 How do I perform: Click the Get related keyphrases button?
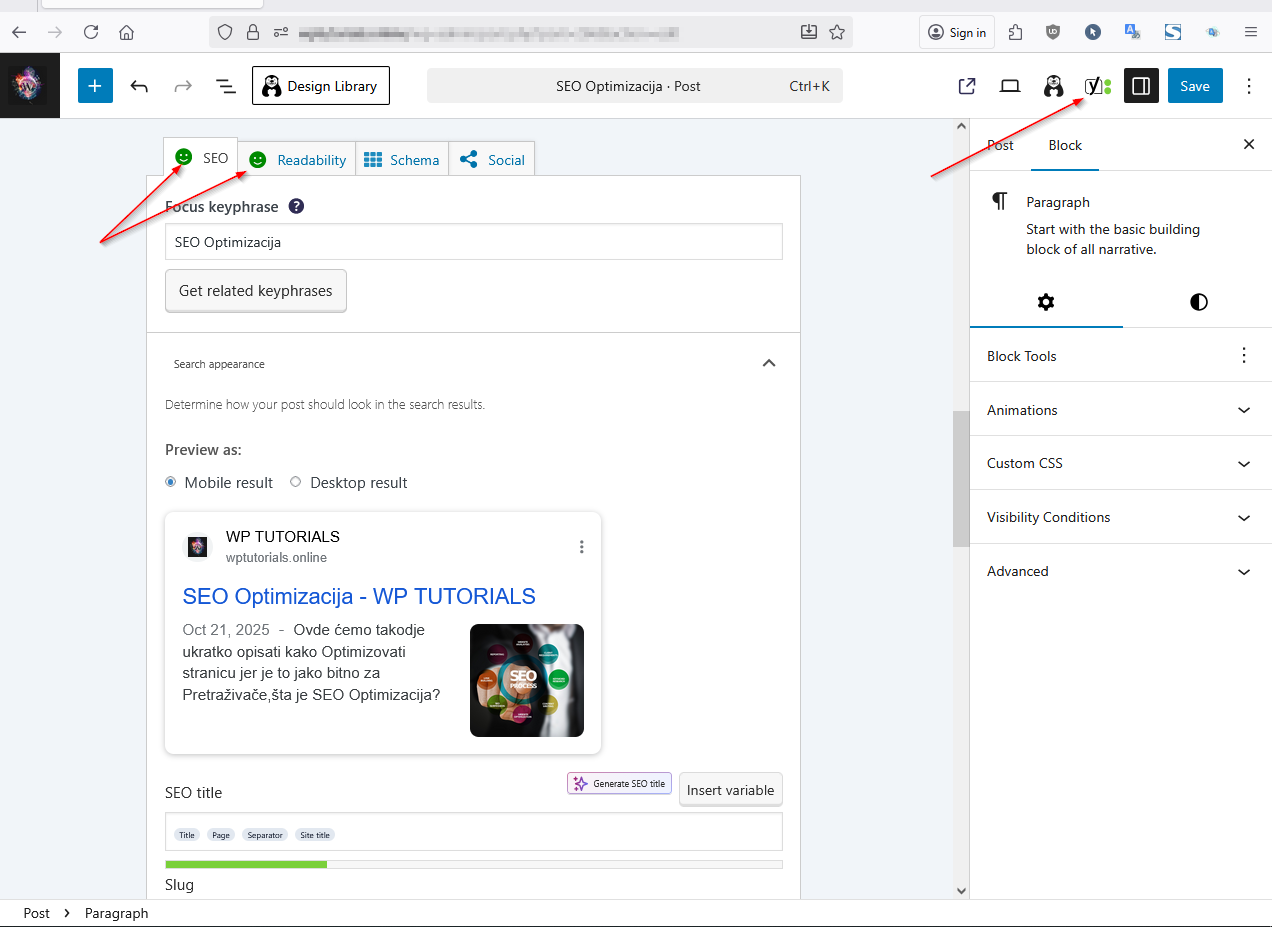pos(255,291)
